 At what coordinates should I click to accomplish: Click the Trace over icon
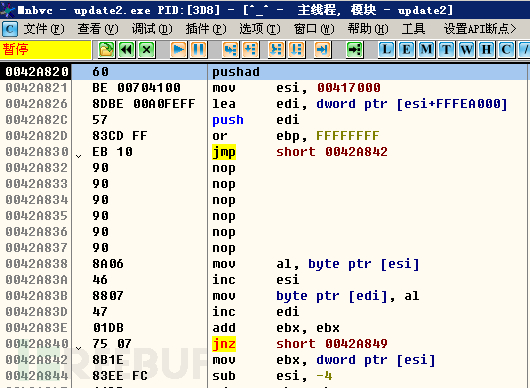click(x=296, y=50)
